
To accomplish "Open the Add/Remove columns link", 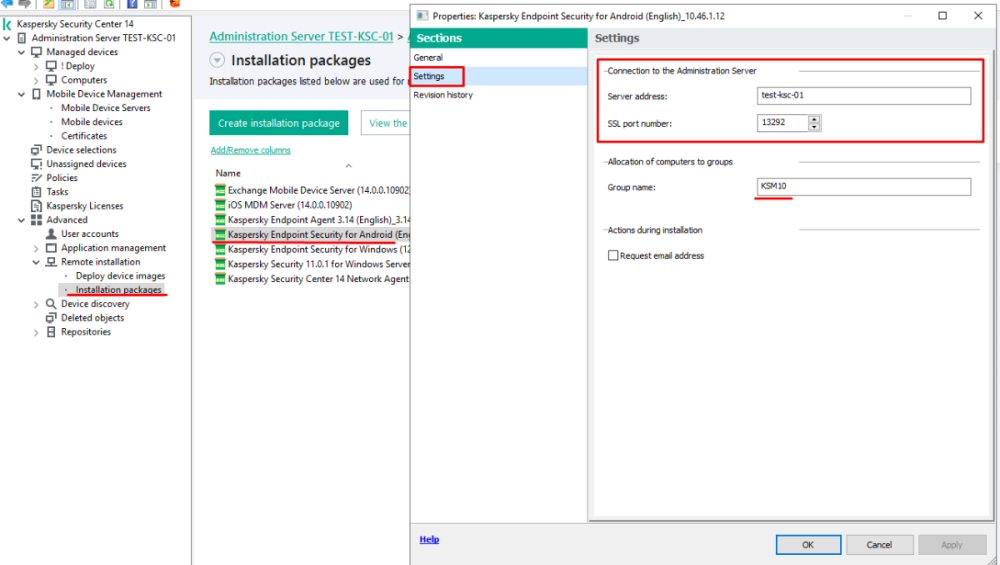I will pos(251,150).
